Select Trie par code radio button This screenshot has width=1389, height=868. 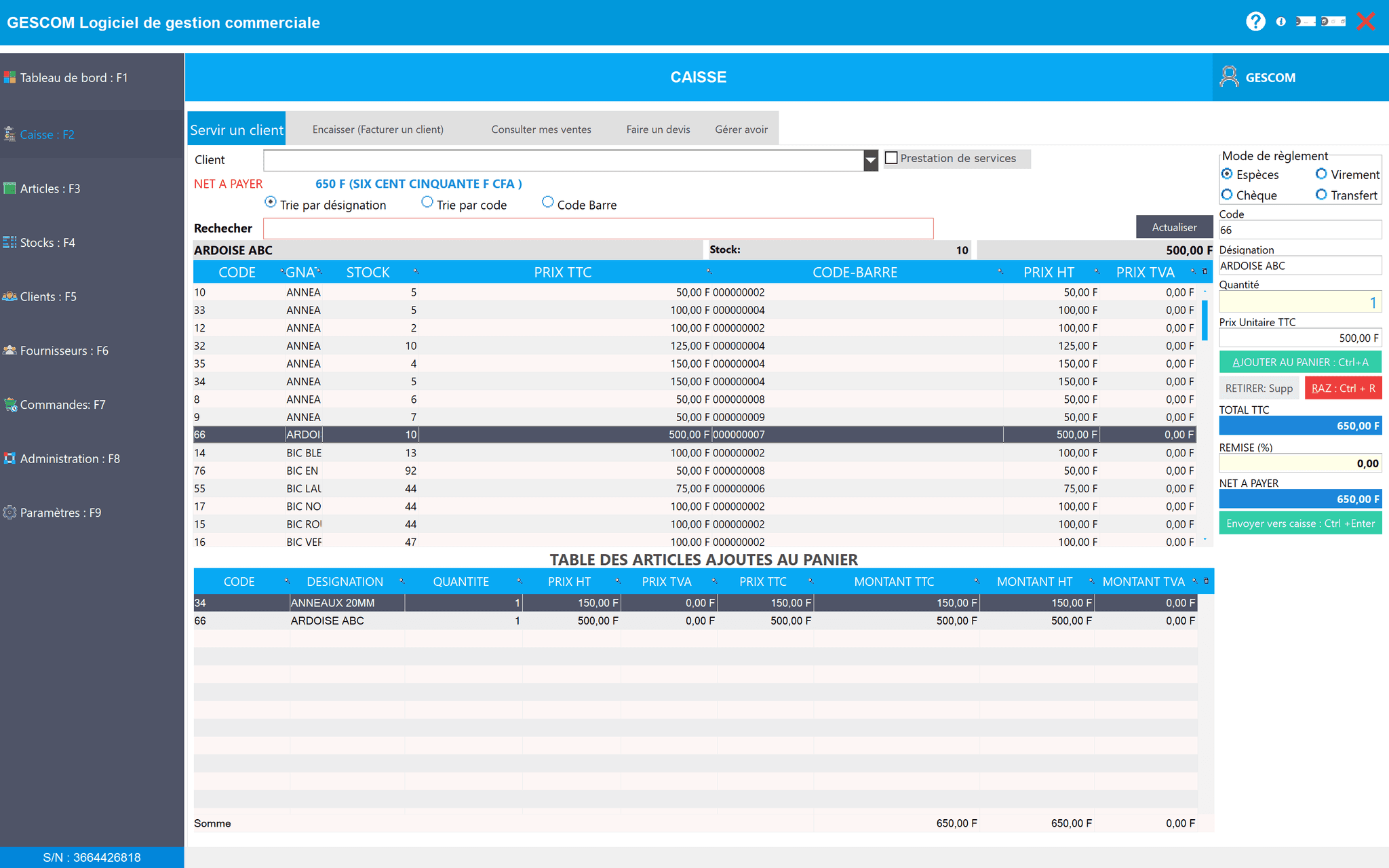click(427, 202)
